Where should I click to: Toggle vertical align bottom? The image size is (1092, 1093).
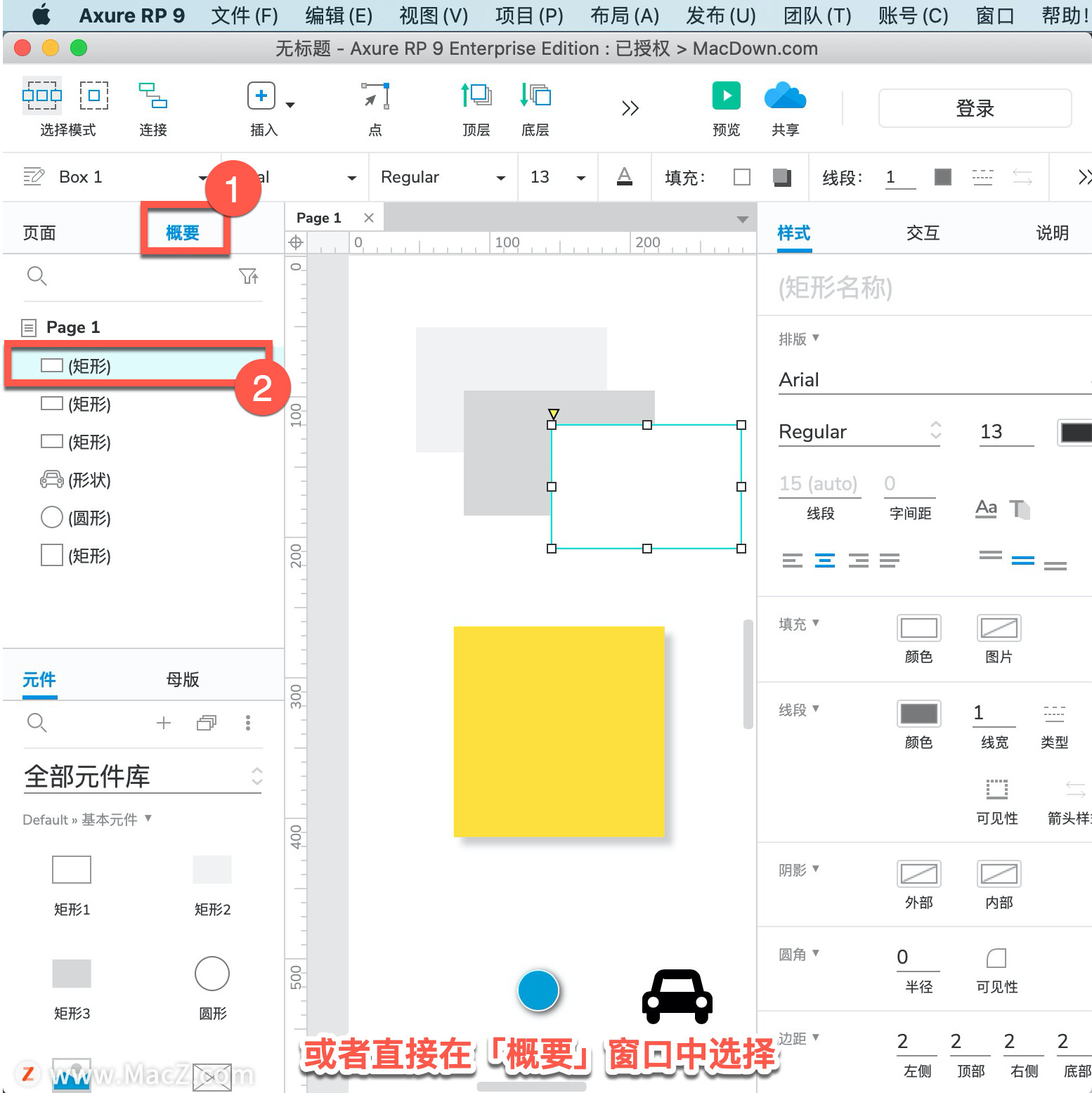pos(1055,565)
